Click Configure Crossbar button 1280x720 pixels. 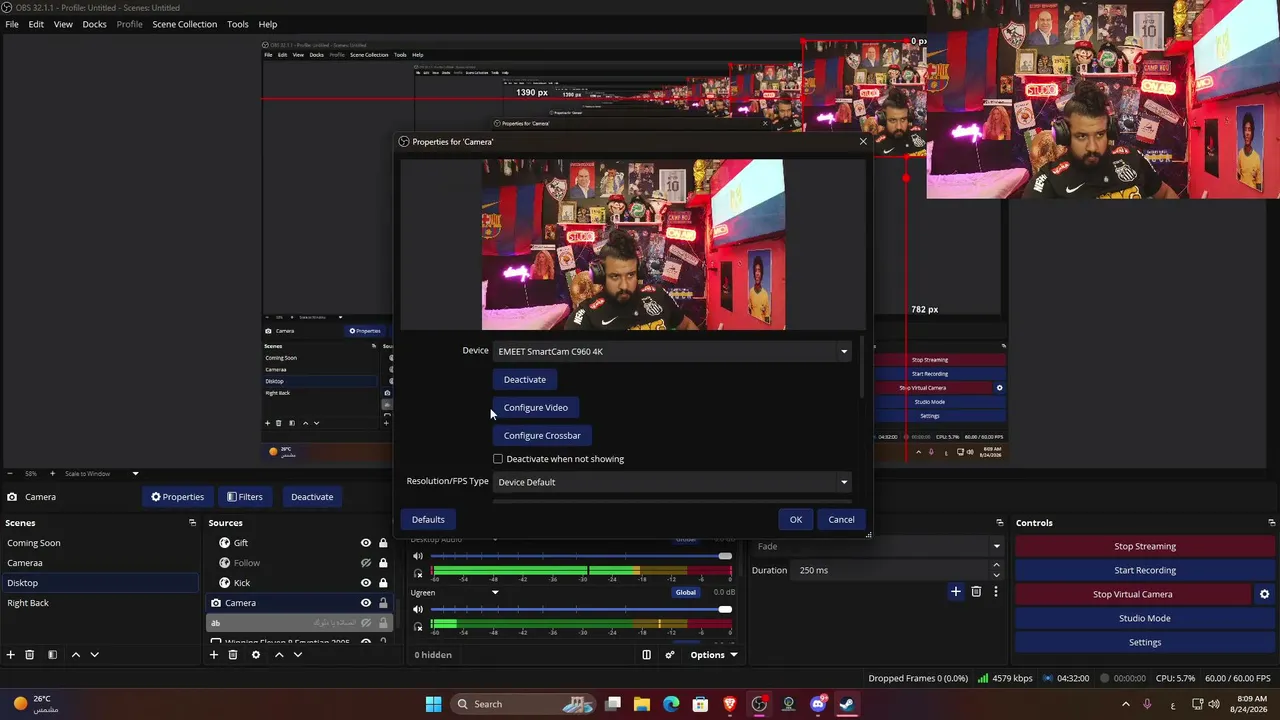pyautogui.click(x=542, y=436)
